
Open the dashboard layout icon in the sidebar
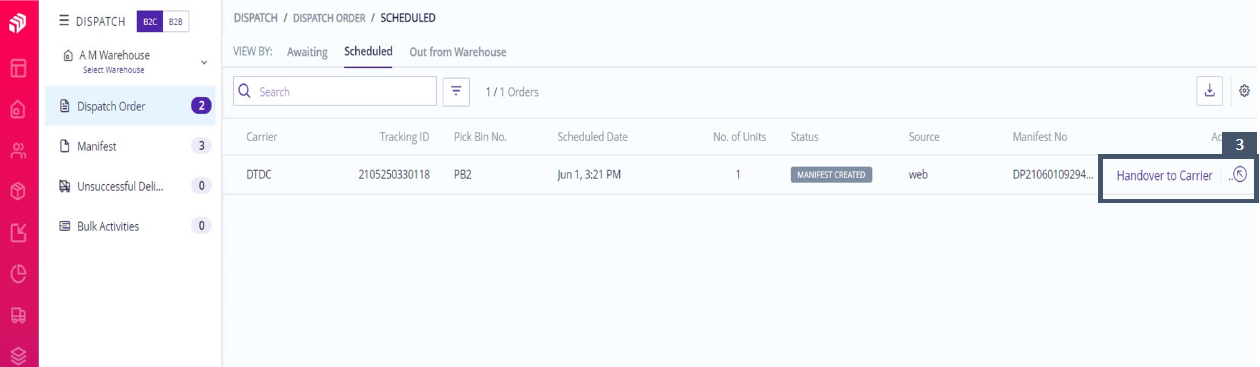click(18, 69)
